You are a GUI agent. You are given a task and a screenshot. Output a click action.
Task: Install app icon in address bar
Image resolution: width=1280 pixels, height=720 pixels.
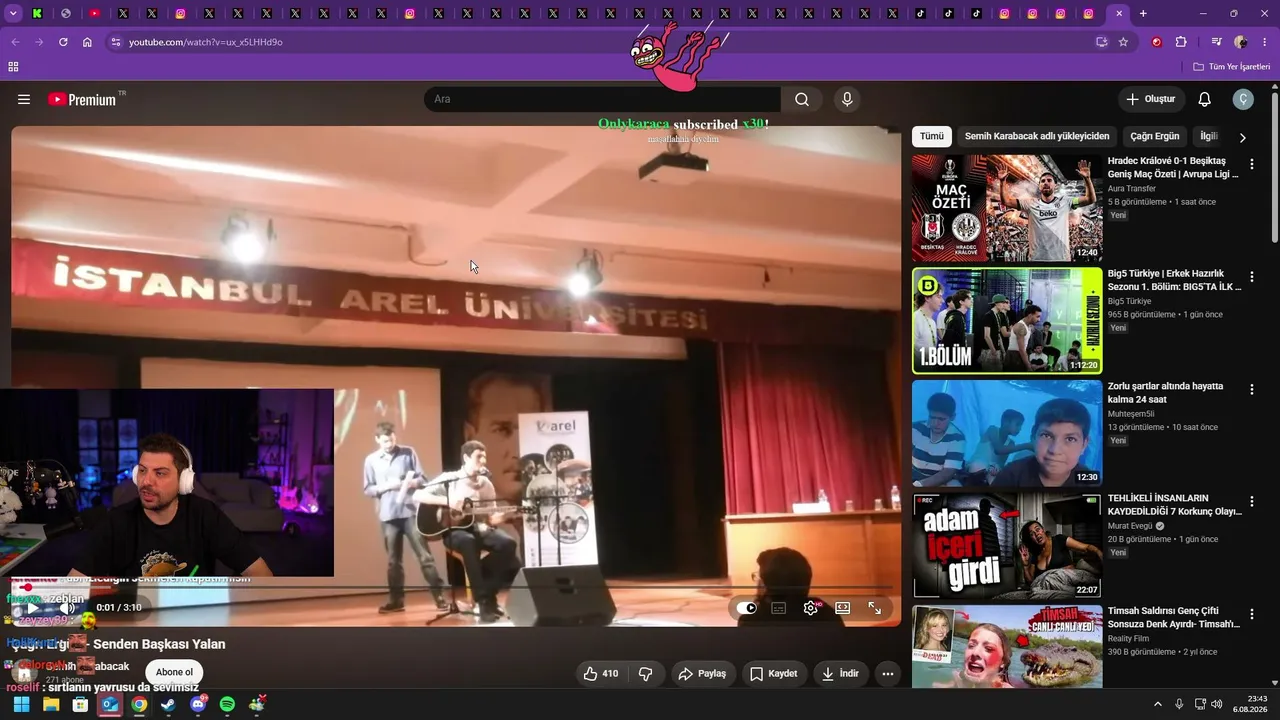[1101, 42]
